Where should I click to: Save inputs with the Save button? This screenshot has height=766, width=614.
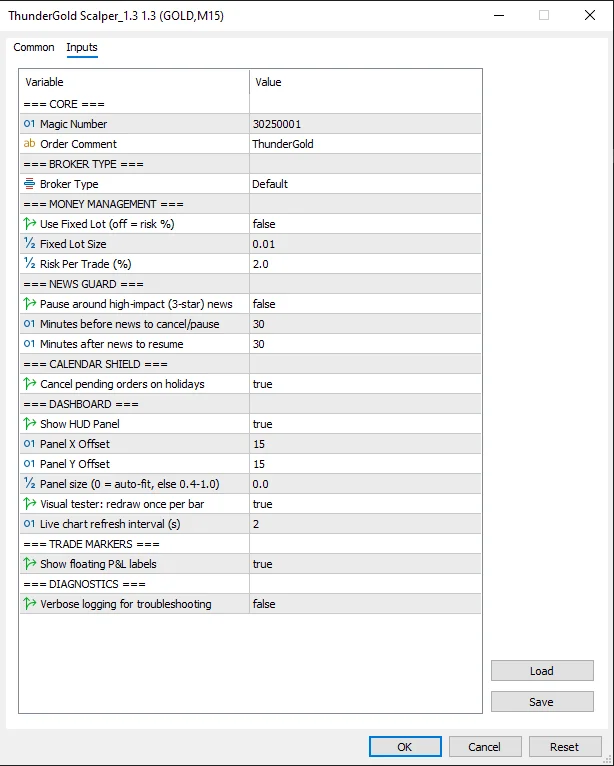point(542,702)
